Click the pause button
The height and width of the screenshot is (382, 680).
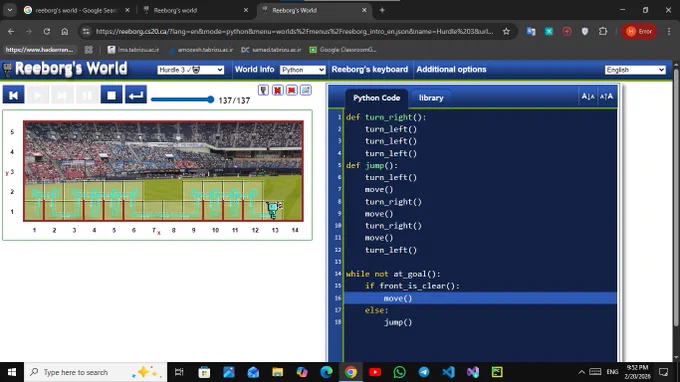(87, 95)
